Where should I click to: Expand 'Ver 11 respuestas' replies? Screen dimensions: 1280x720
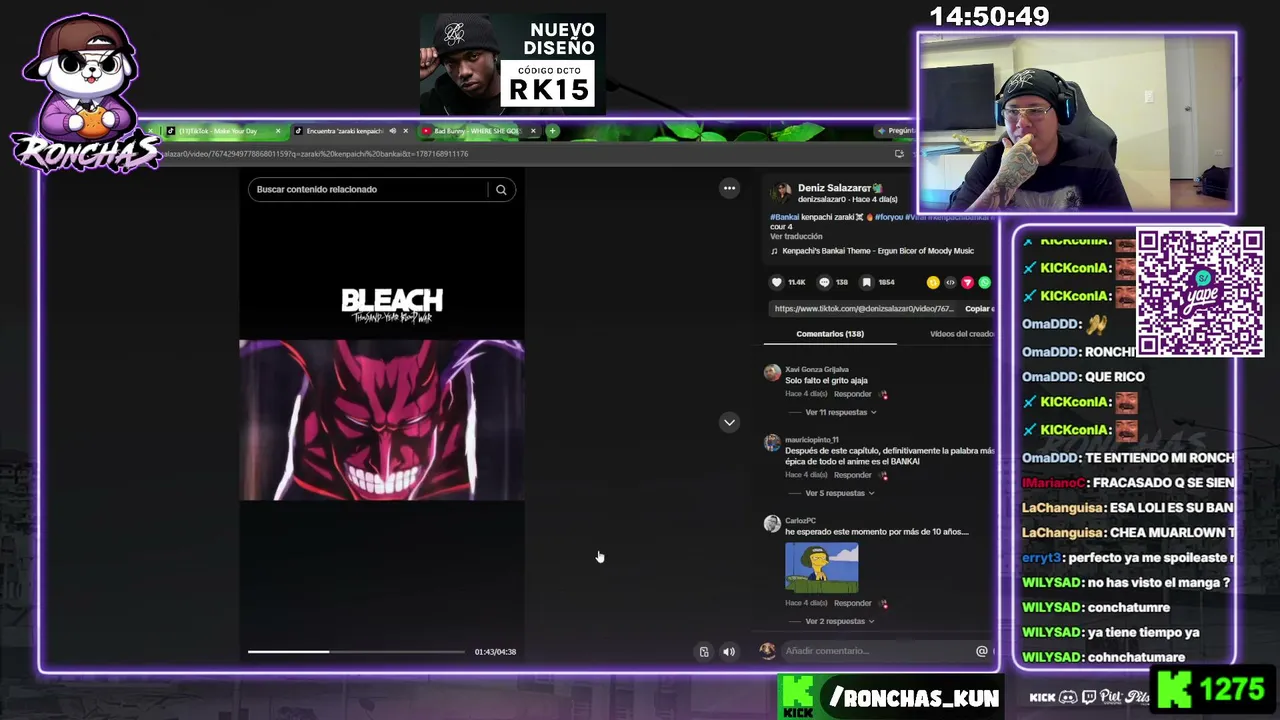tap(841, 412)
